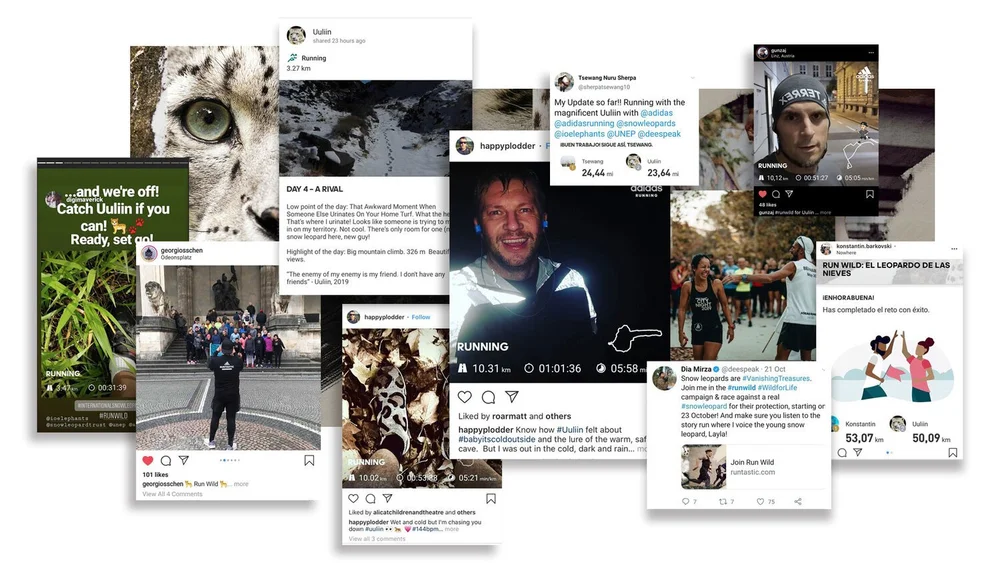Open the three-dot menu on gunzaj's post
1000x563 pixels.
coord(871,52)
